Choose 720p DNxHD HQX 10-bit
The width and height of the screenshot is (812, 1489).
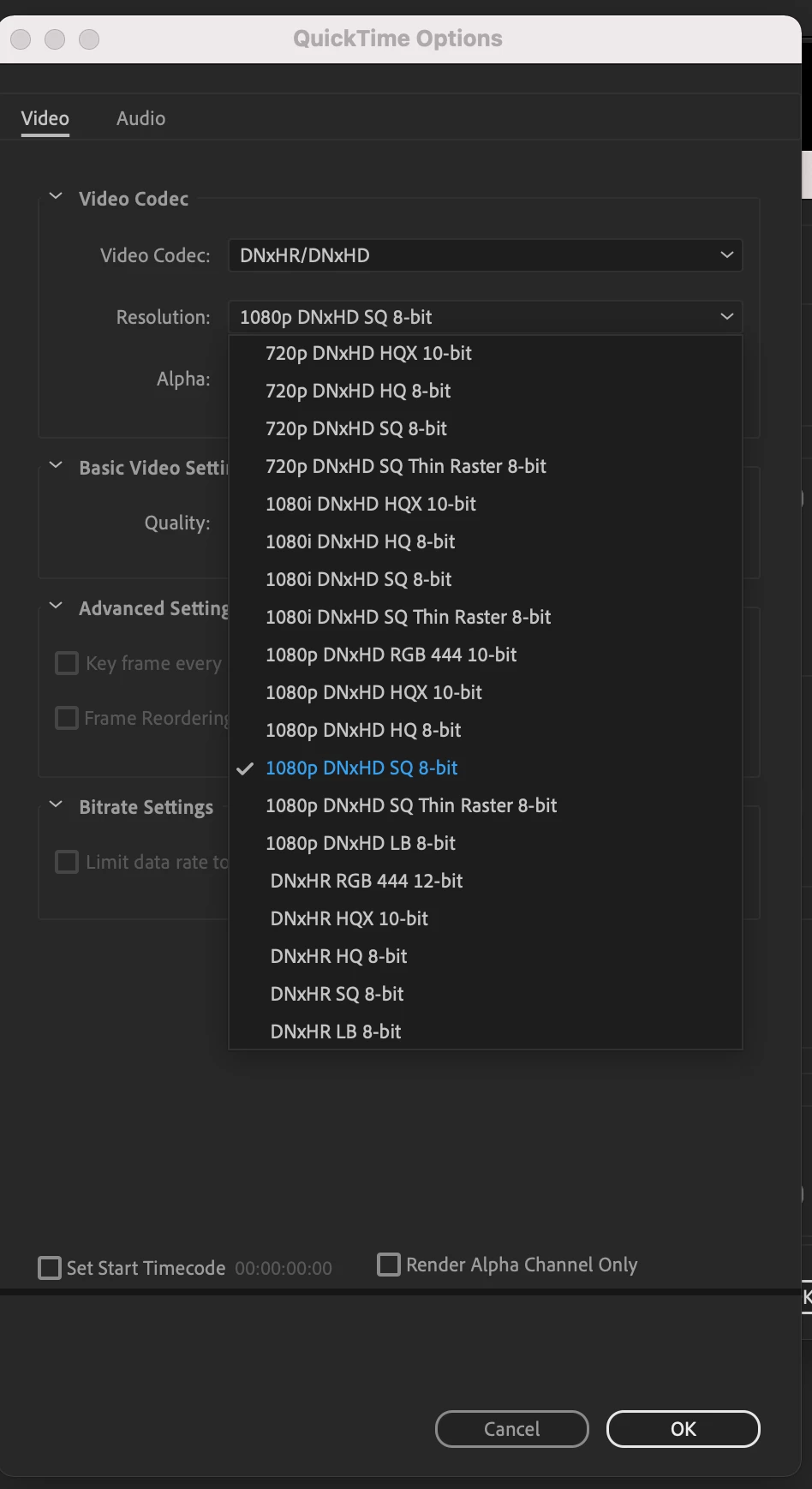(x=485, y=353)
